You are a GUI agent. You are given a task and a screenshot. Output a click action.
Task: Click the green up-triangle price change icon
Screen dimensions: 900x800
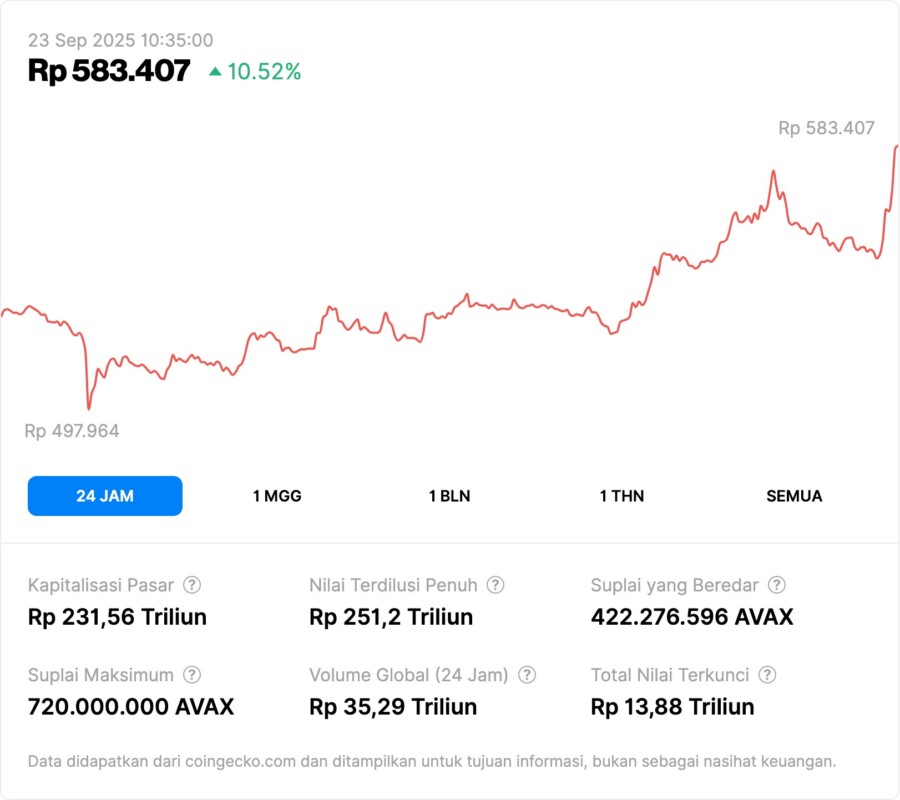coord(215,72)
